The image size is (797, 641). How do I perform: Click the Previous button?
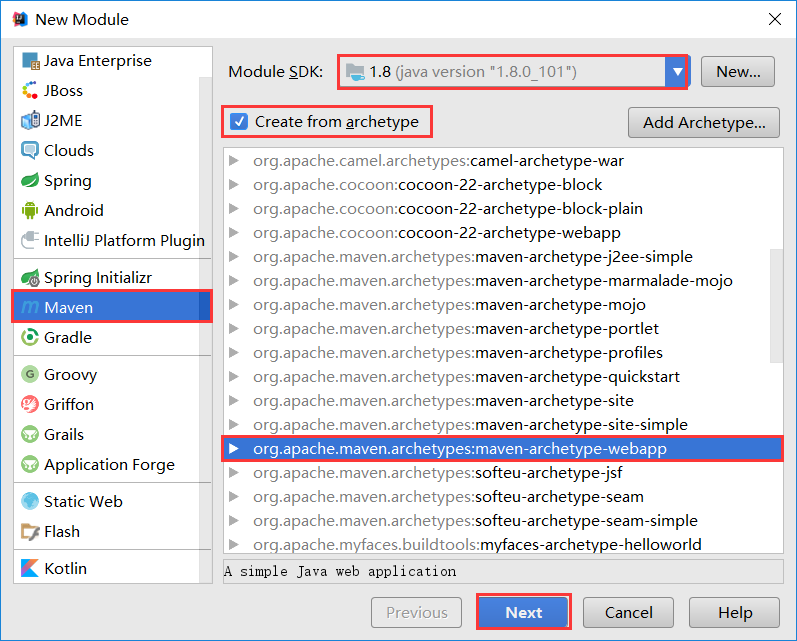coord(417,612)
